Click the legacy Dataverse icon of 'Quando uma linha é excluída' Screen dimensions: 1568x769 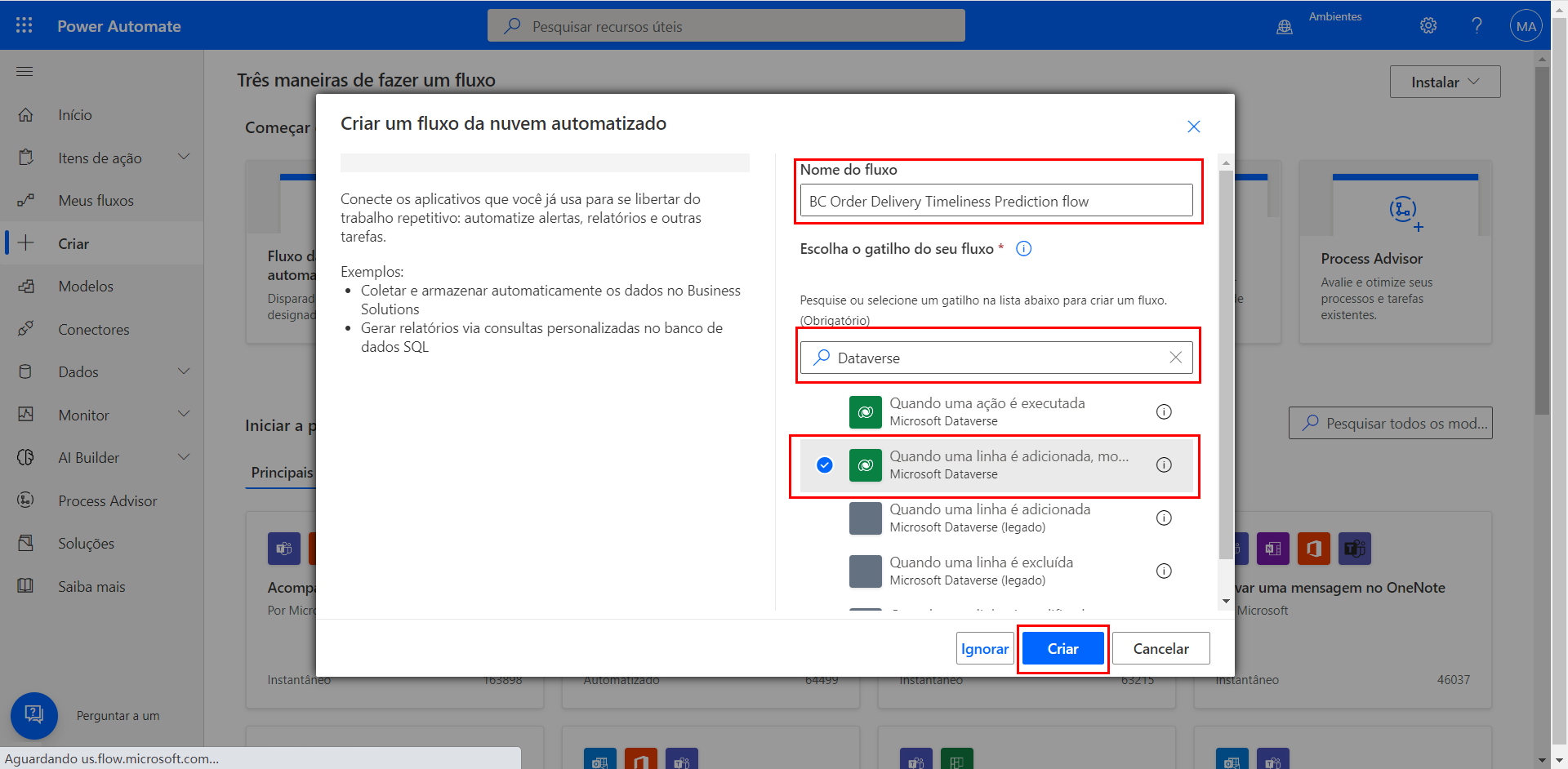tap(866, 571)
